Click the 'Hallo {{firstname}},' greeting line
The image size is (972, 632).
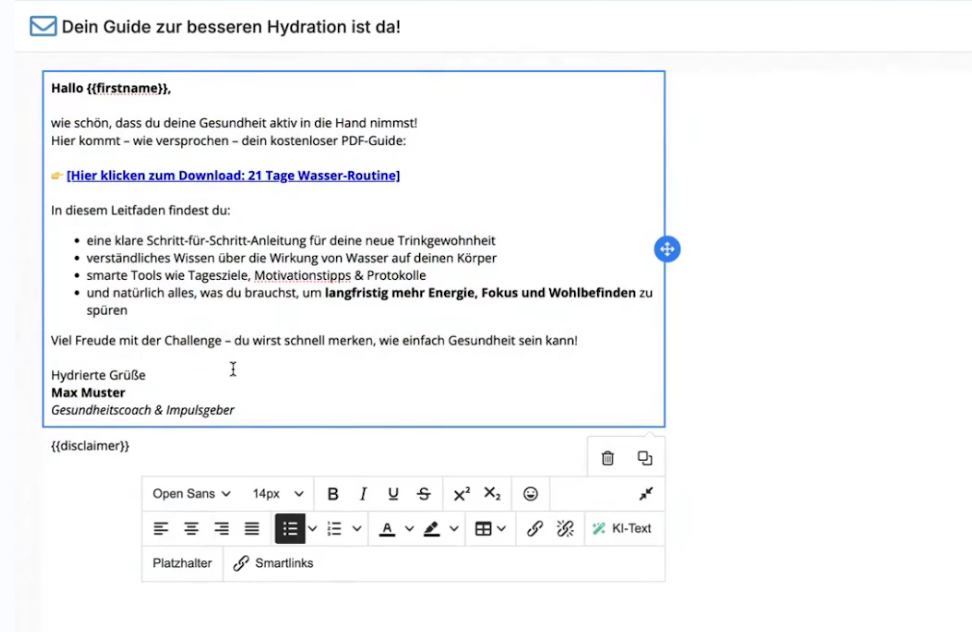pyautogui.click(x=111, y=89)
